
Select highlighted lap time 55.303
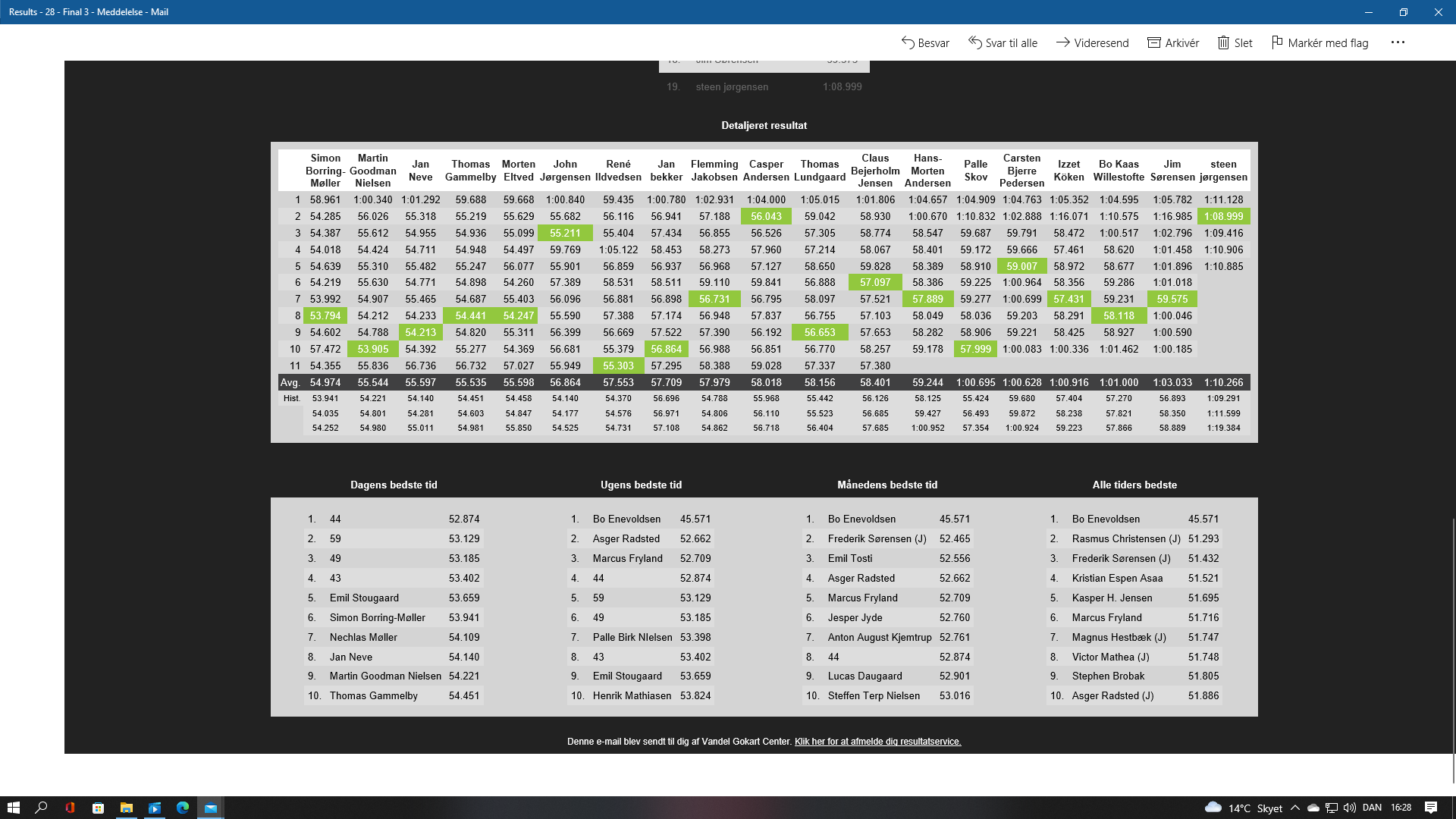click(618, 366)
